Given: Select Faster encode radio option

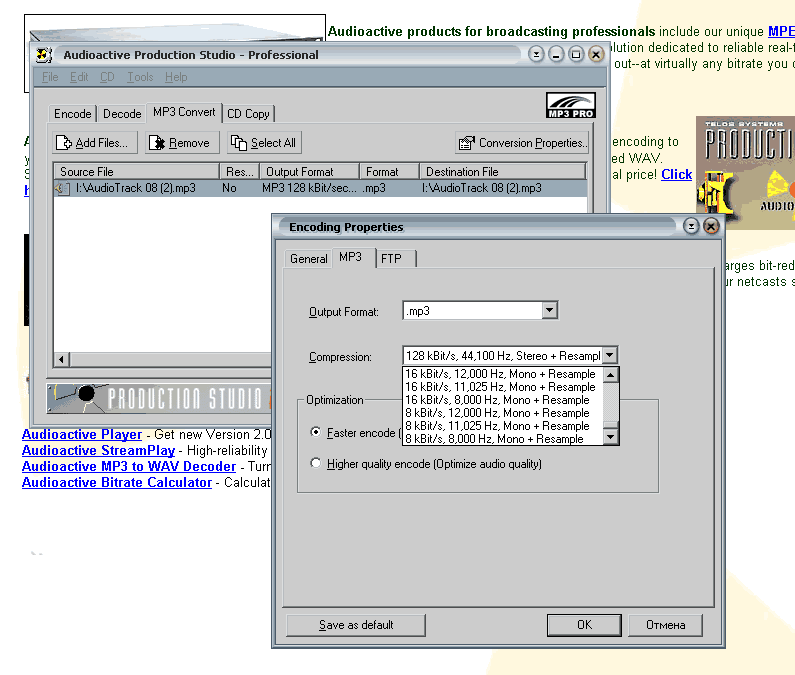Looking at the screenshot, I should (316, 432).
